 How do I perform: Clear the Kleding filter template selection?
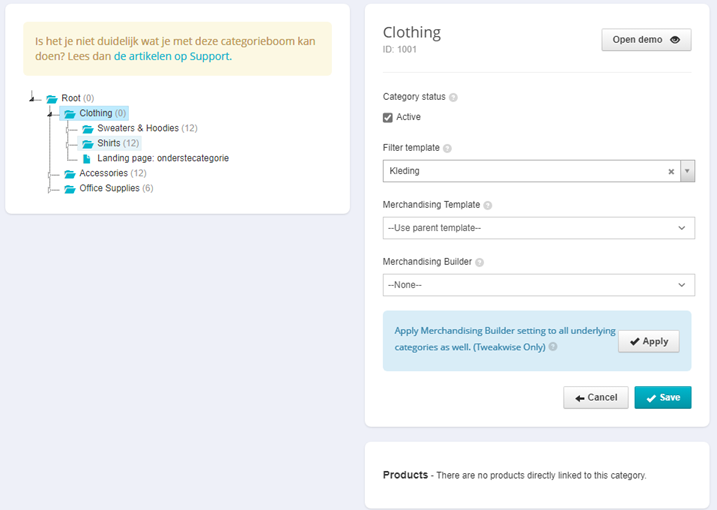pyautogui.click(x=671, y=172)
